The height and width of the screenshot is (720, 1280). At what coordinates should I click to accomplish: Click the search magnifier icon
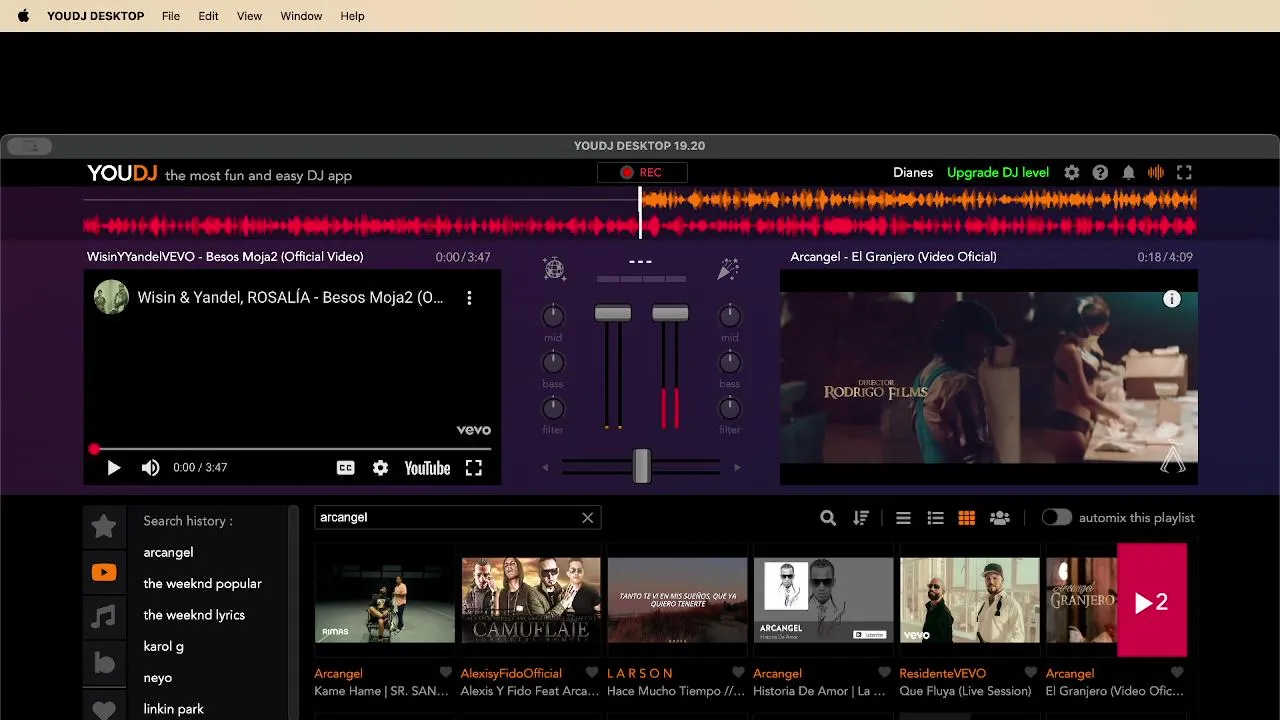[828, 518]
